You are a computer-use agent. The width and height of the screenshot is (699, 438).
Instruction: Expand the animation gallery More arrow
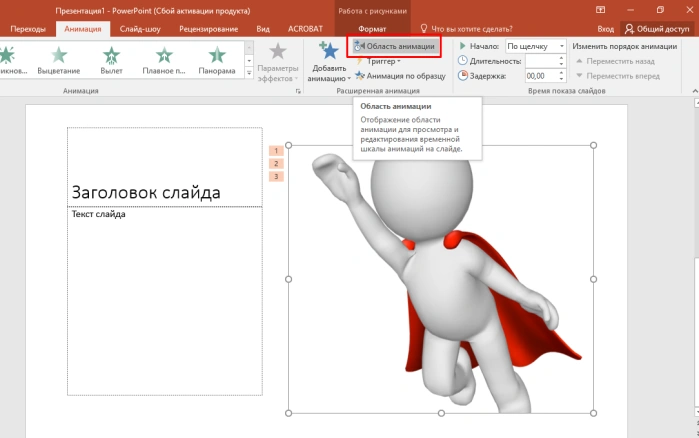click(249, 73)
